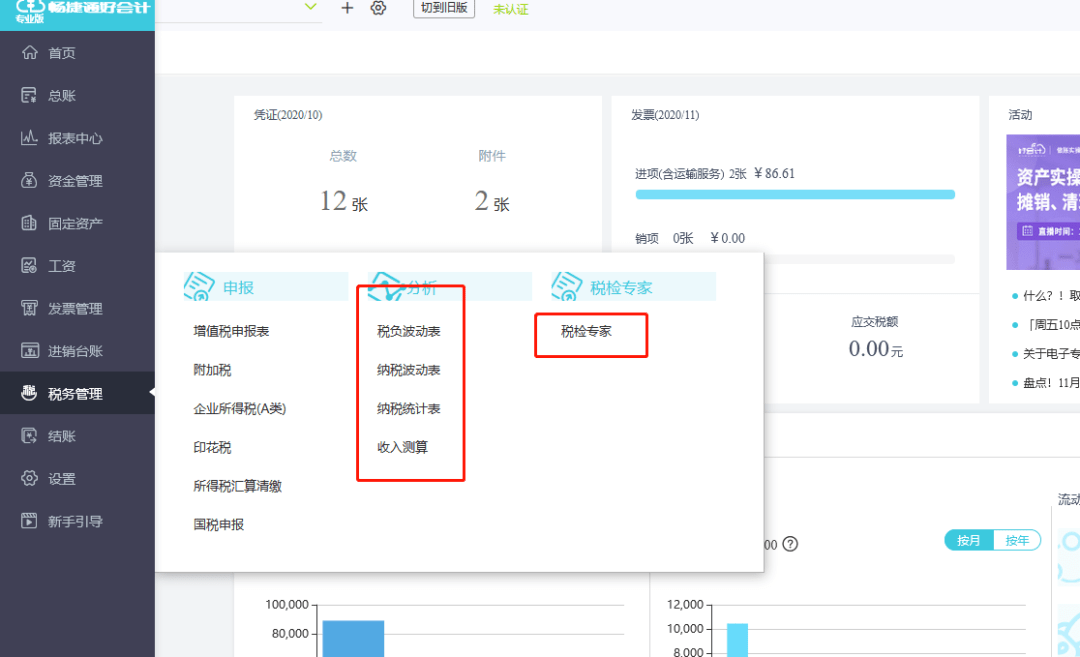Open 报表中心 chart icon in sidebar

29,138
